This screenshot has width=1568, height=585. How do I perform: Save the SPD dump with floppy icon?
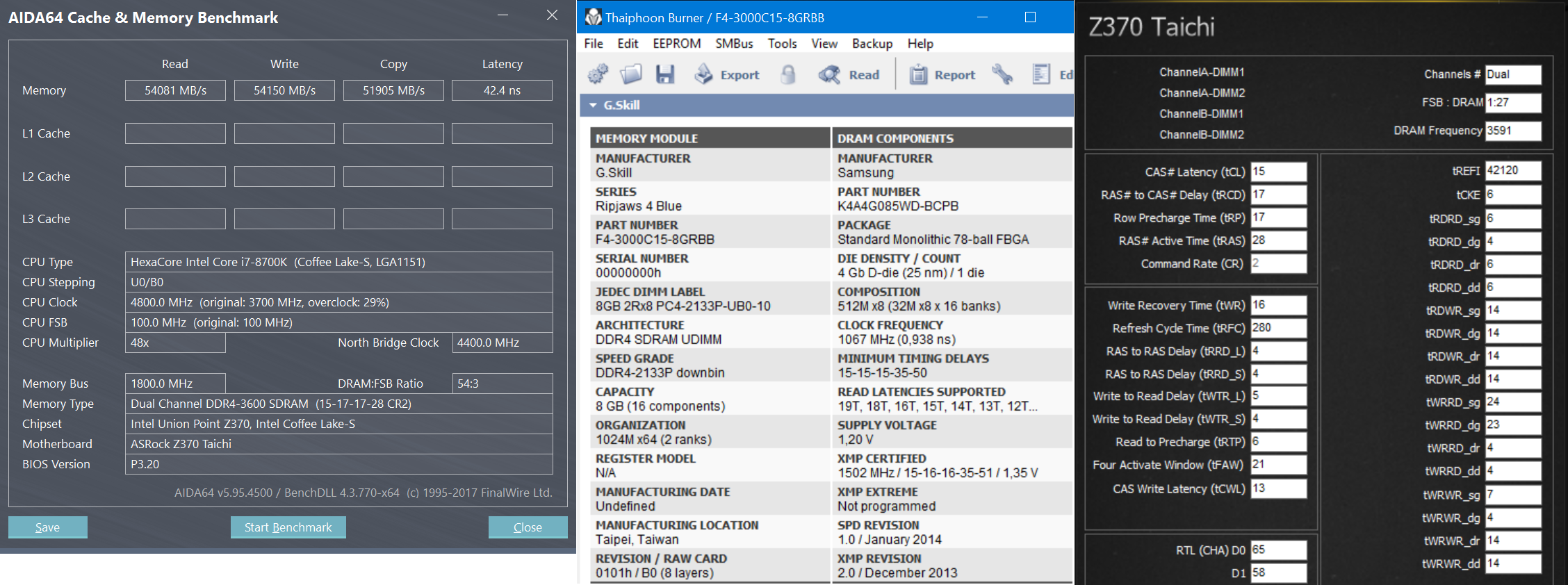click(665, 74)
